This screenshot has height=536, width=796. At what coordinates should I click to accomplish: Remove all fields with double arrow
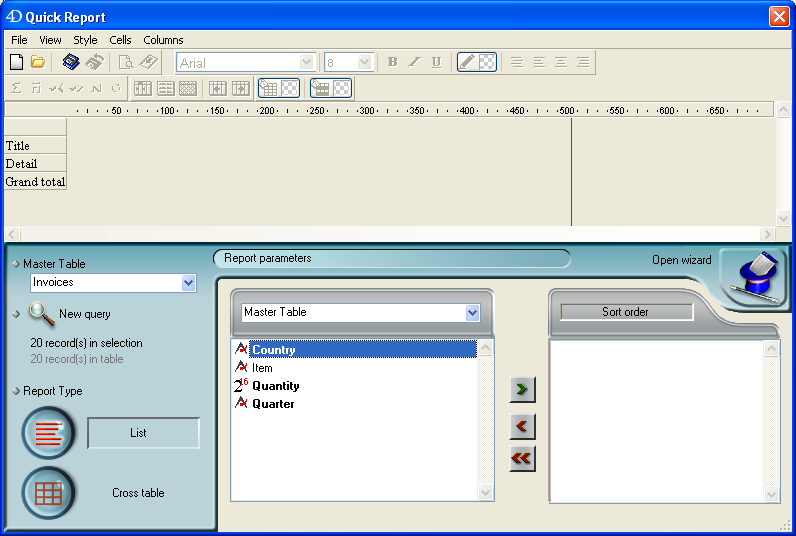click(x=522, y=458)
